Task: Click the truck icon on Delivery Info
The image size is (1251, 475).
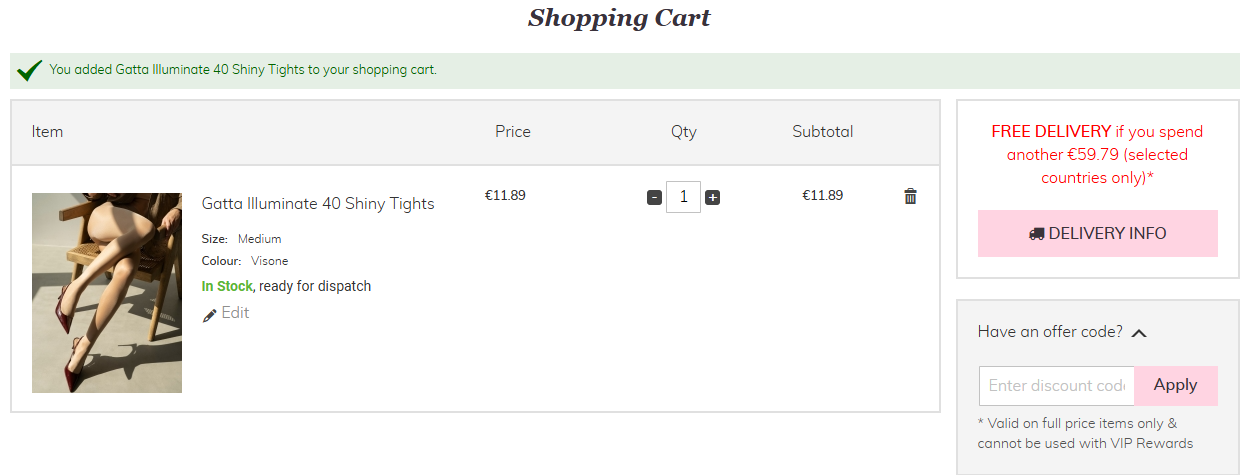Action: [x=1036, y=234]
